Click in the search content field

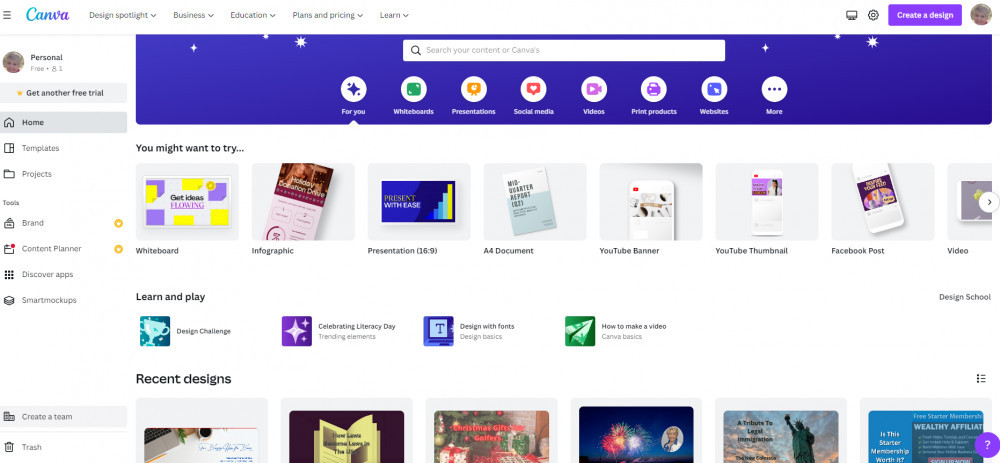click(x=564, y=50)
